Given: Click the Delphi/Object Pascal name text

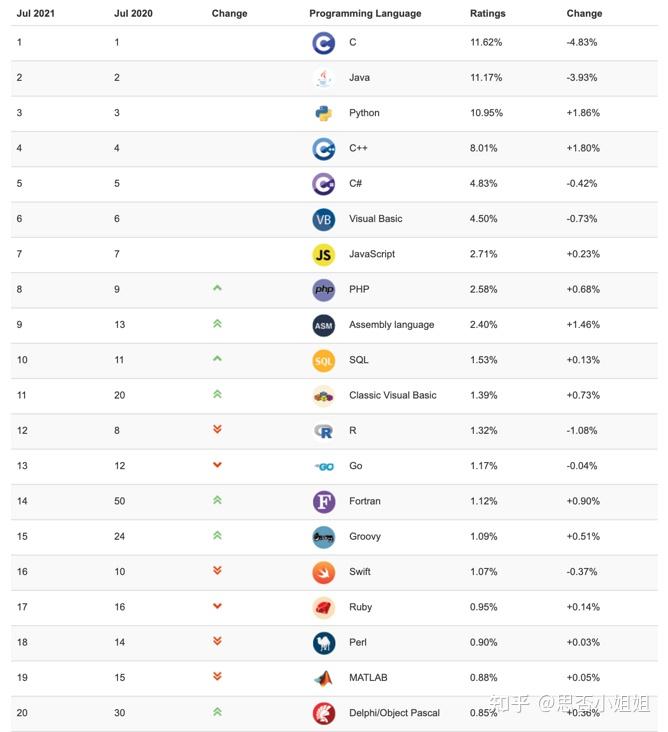Looking at the screenshot, I should [x=394, y=713].
